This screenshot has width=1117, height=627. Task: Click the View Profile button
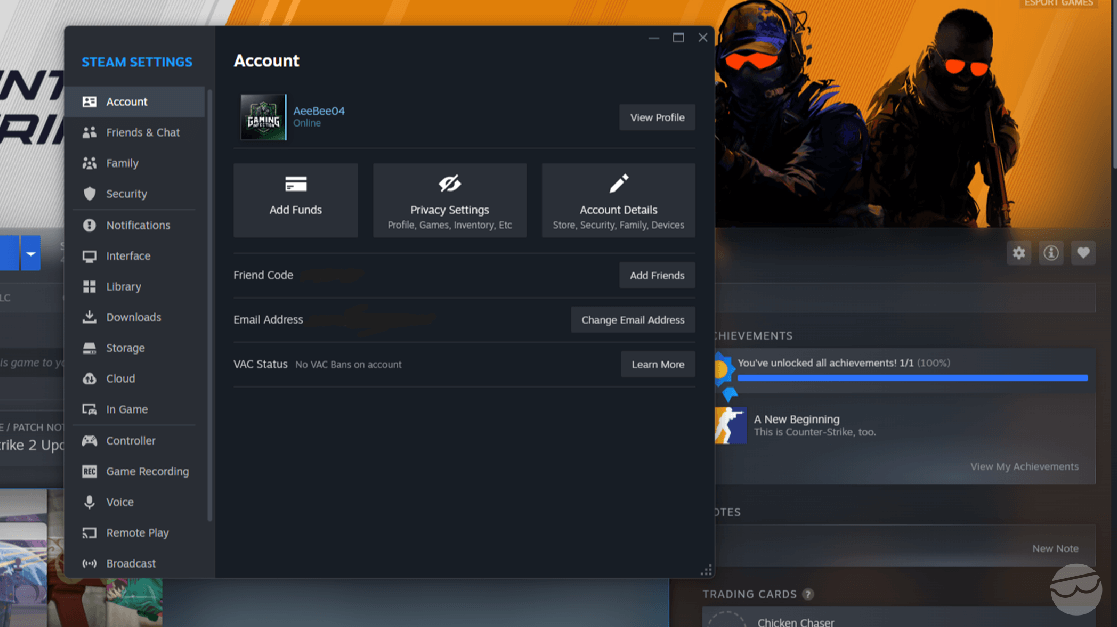click(x=657, y=118)
